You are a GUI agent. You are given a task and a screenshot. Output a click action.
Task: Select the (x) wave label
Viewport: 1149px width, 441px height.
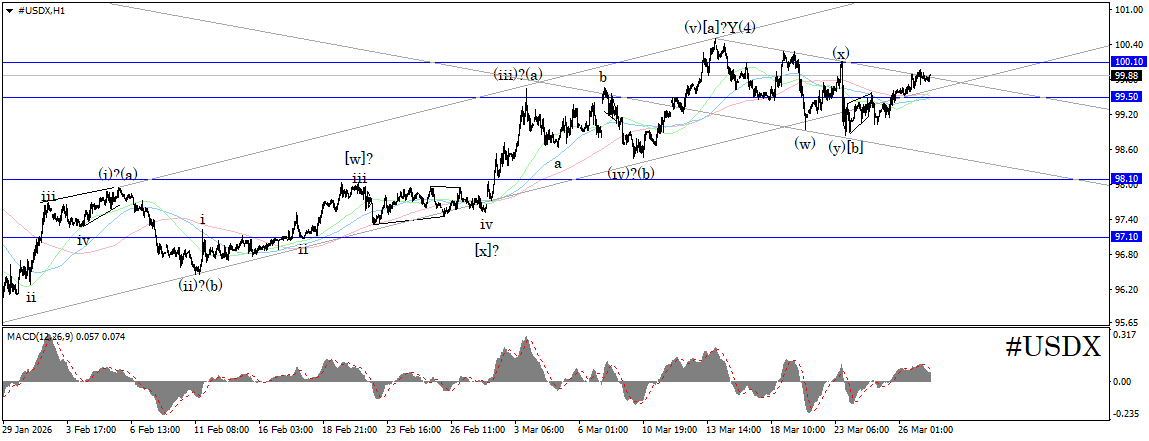[x=840, y=53]
